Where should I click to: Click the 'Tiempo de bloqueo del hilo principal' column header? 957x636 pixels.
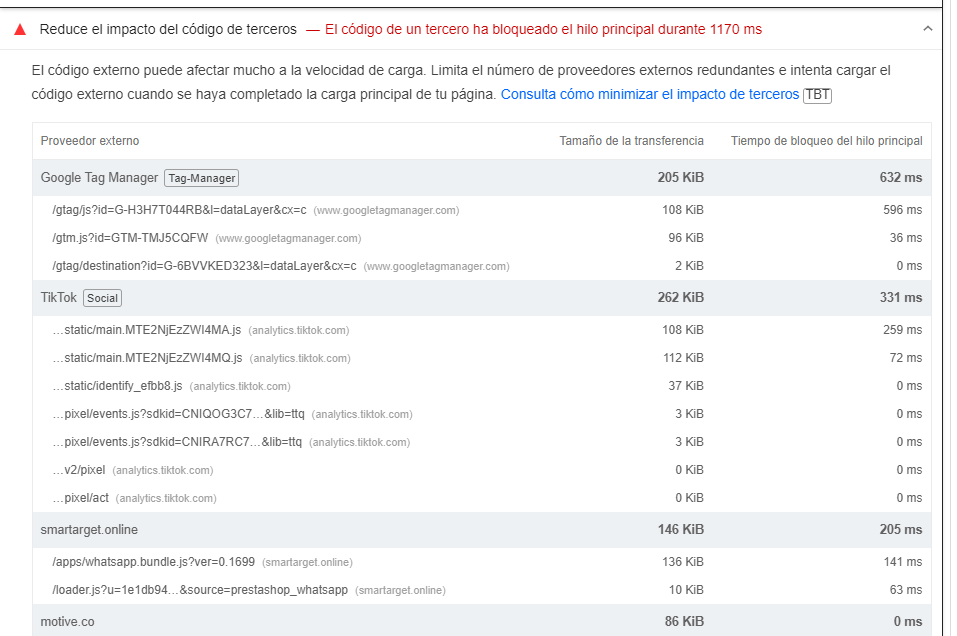[826, 141]
